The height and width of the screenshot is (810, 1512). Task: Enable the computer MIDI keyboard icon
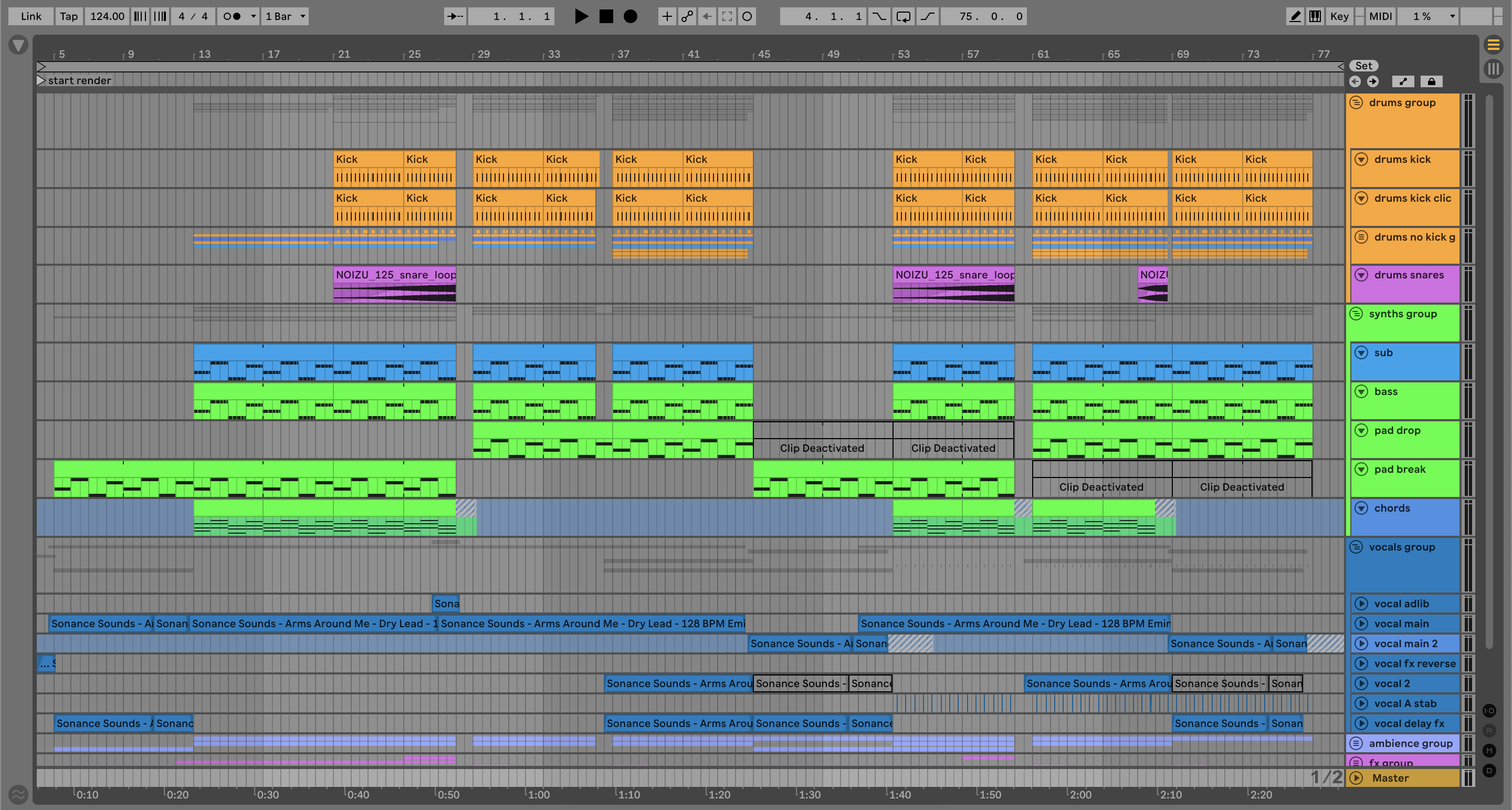(x=1315, y=16)
